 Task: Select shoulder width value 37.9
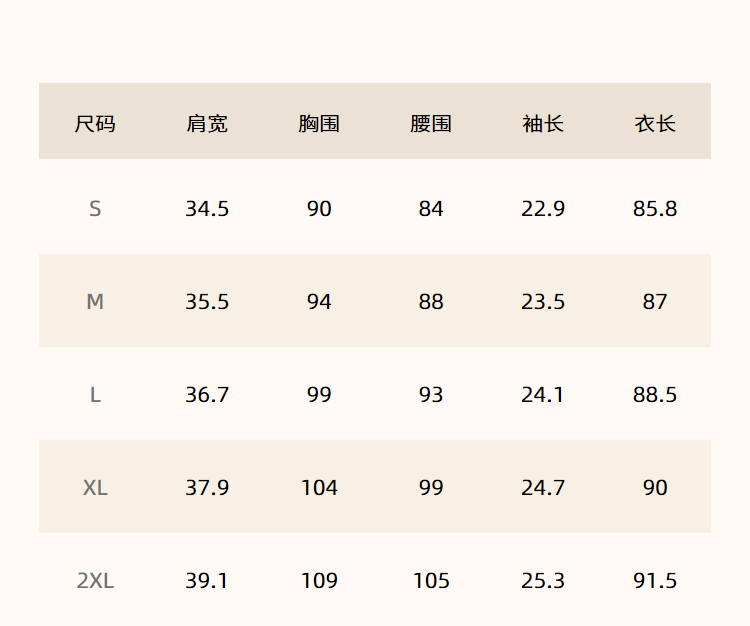click(x=207, y=488)
